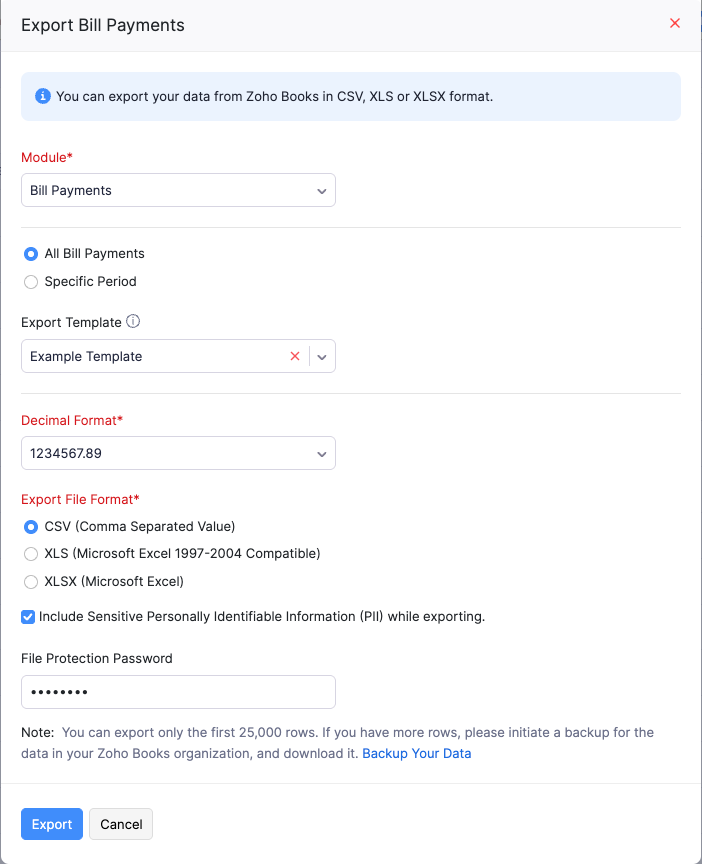Select XLS (Microsoft Excel 1997-2004 Compatible) format

(x=30, y=554)
